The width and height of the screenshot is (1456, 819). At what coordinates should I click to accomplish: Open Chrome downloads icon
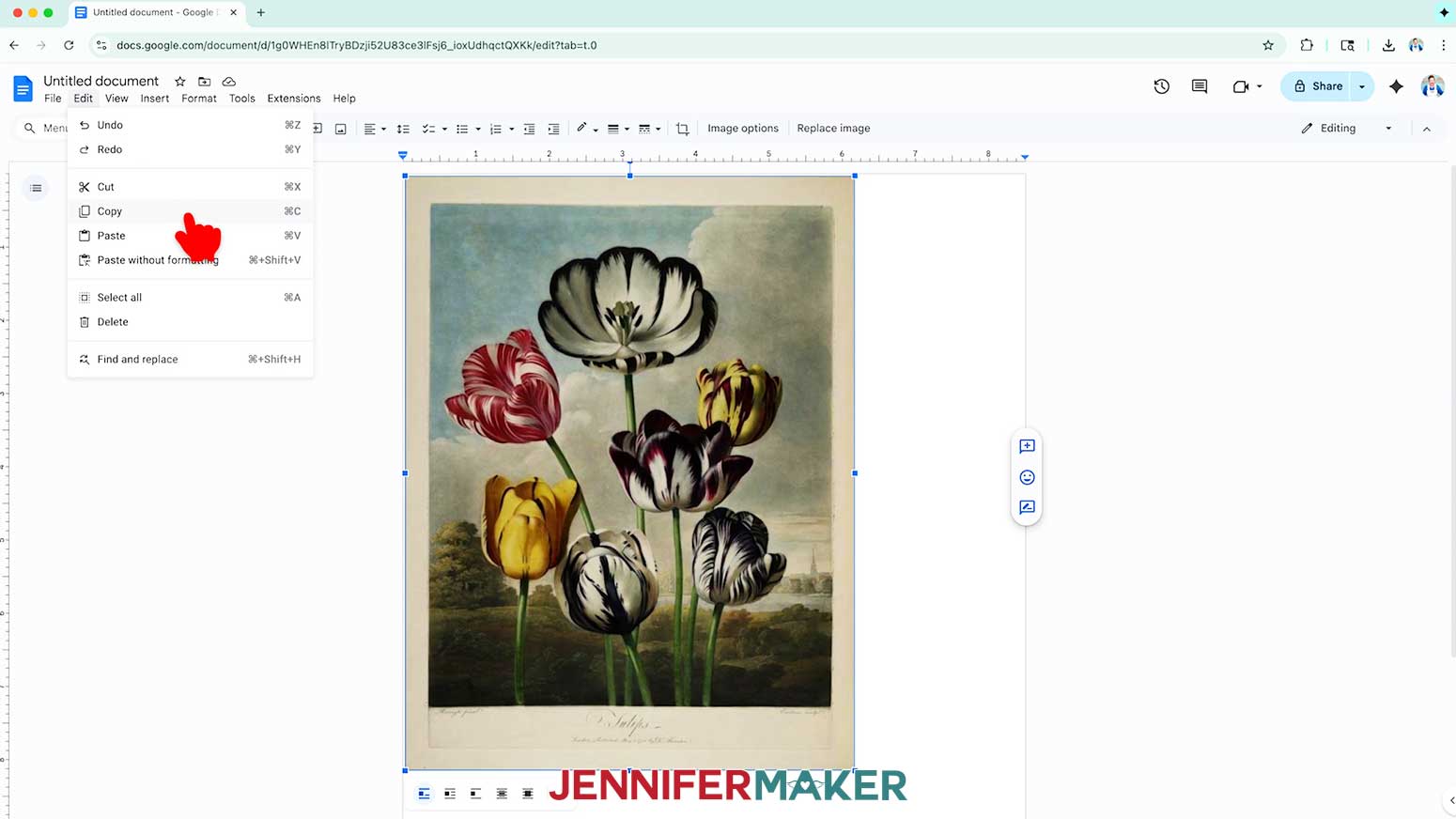click(x=1388, y=45)
